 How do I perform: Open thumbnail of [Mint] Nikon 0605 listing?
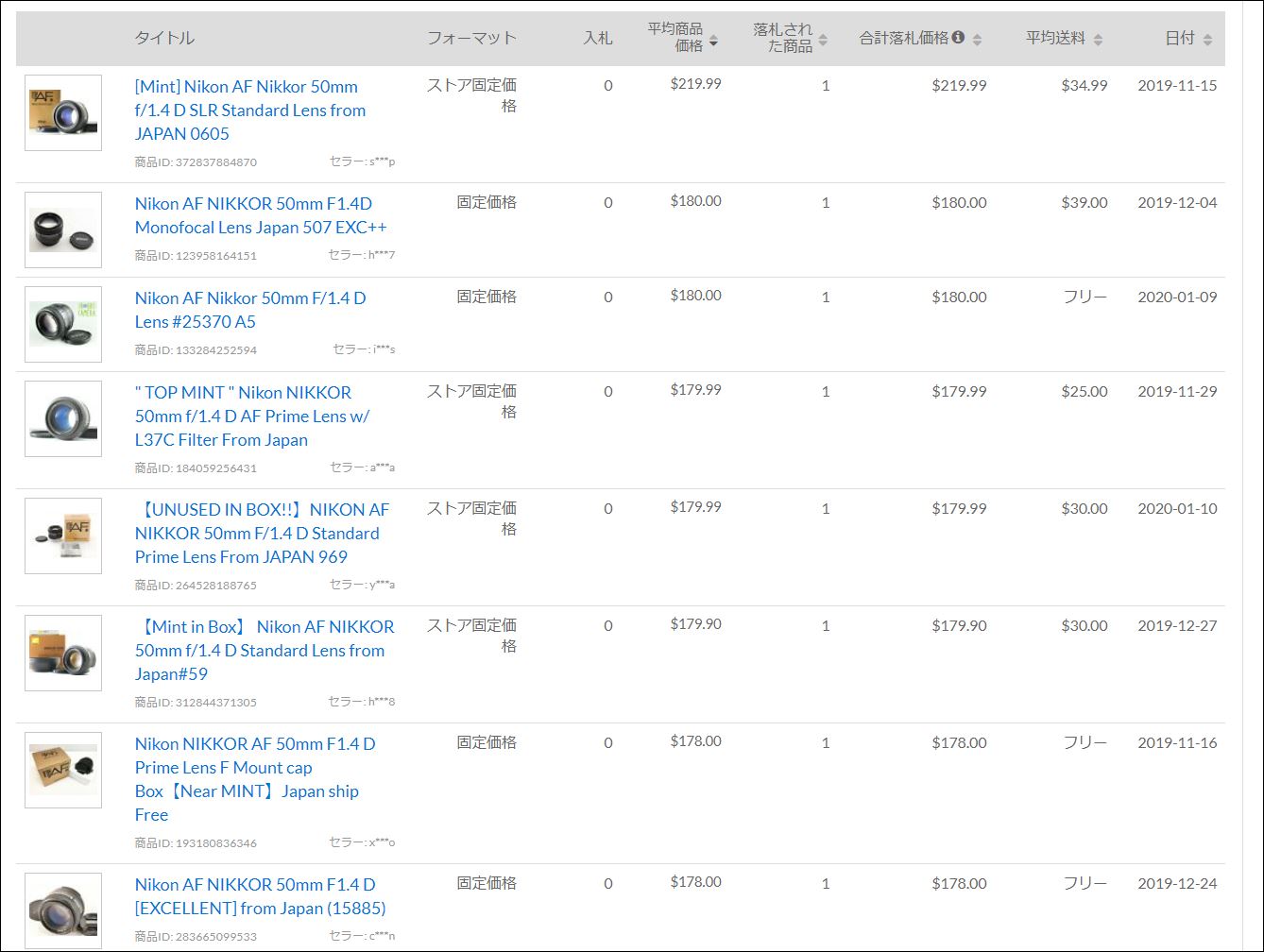tap(63, 112)
